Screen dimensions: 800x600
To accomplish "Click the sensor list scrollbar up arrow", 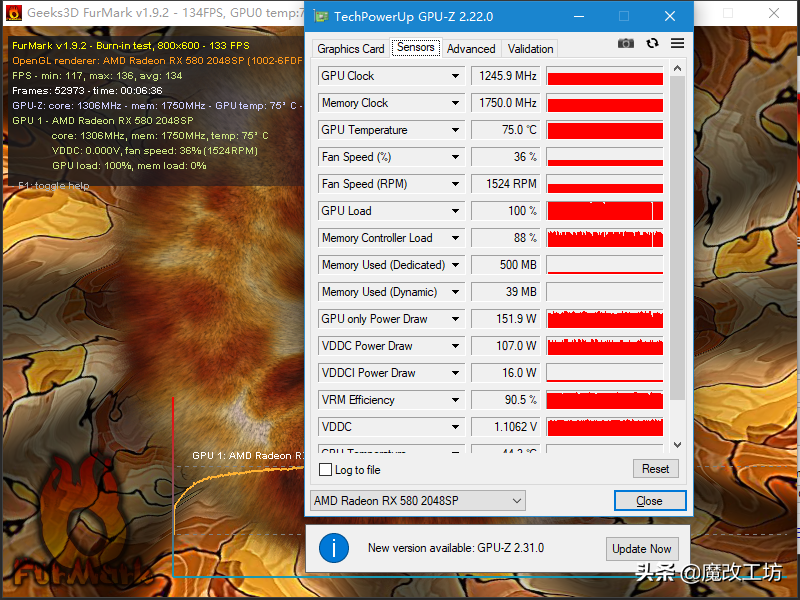I will click(678, 68).
